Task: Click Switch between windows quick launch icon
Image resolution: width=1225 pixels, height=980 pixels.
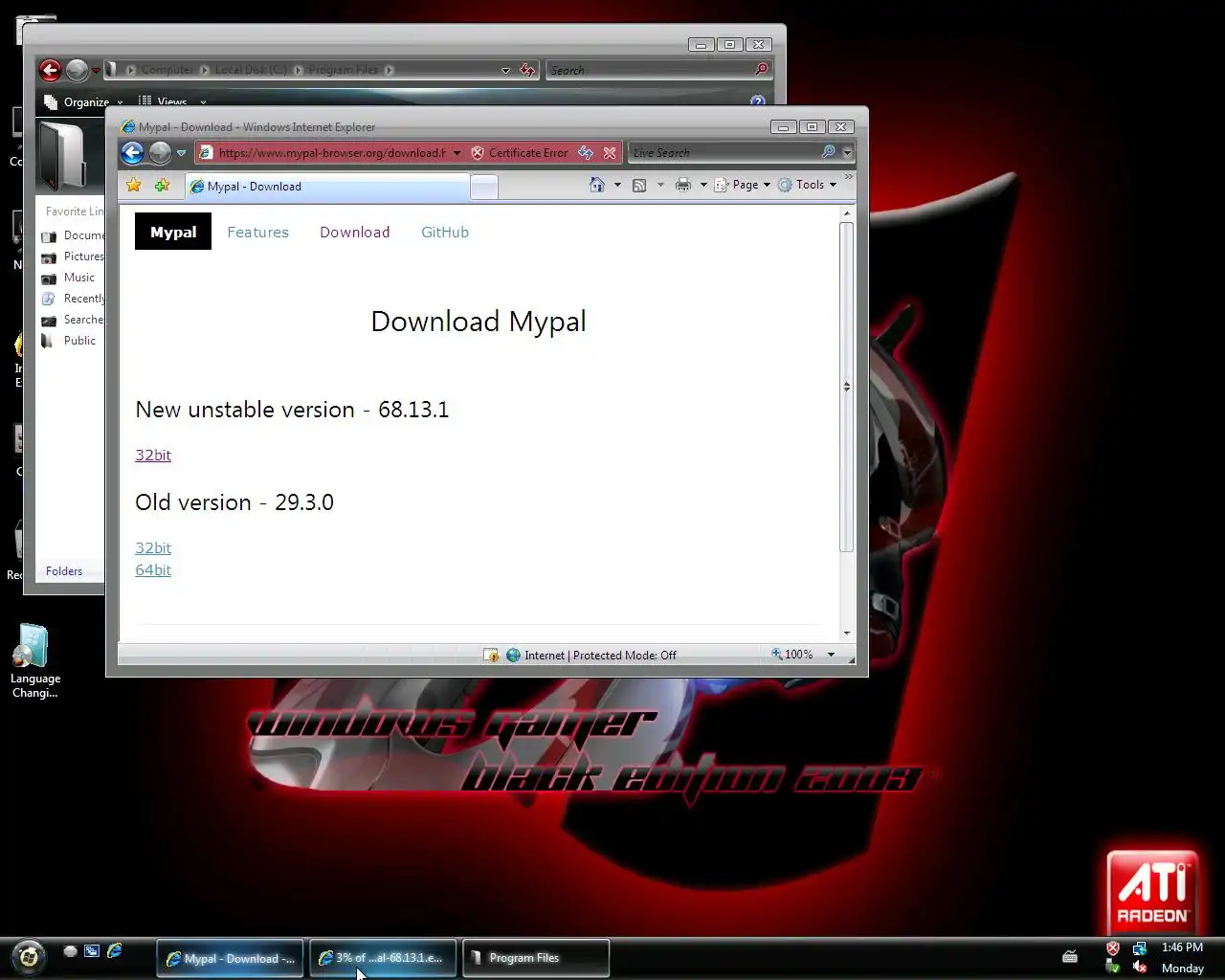Action: coord(92,951)
